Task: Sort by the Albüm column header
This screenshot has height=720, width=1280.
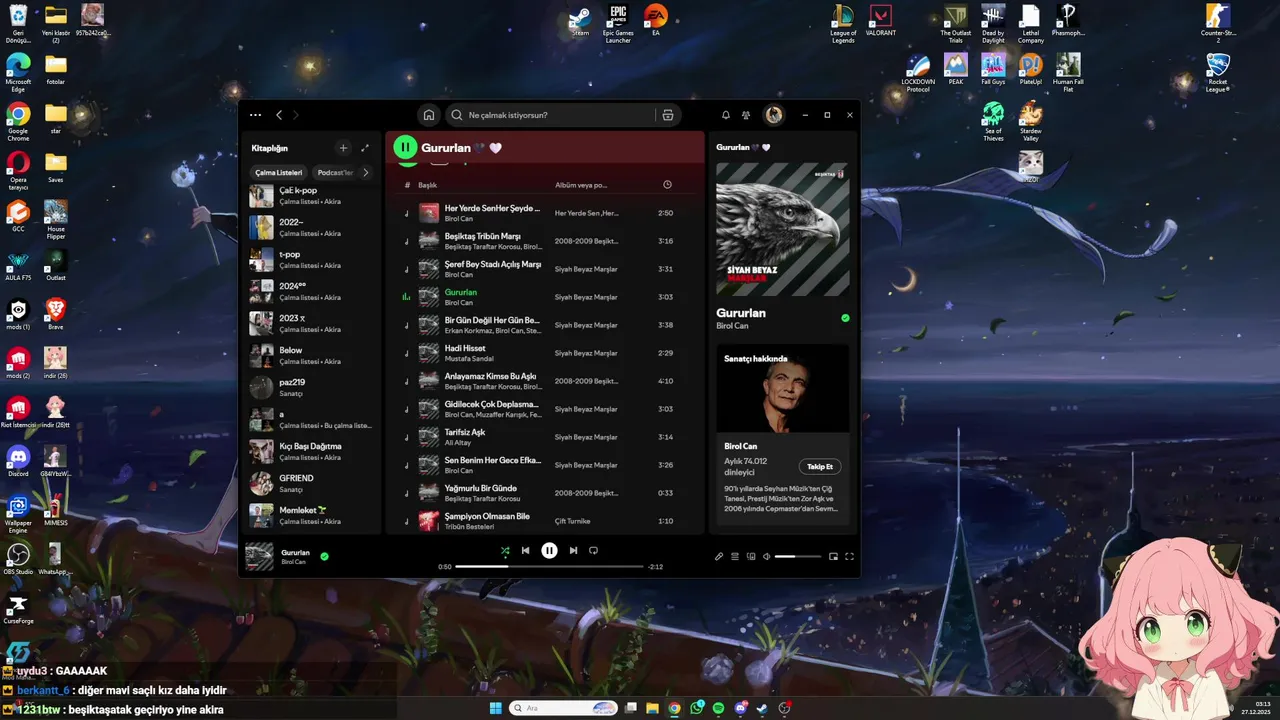Action: pos(581,185)
